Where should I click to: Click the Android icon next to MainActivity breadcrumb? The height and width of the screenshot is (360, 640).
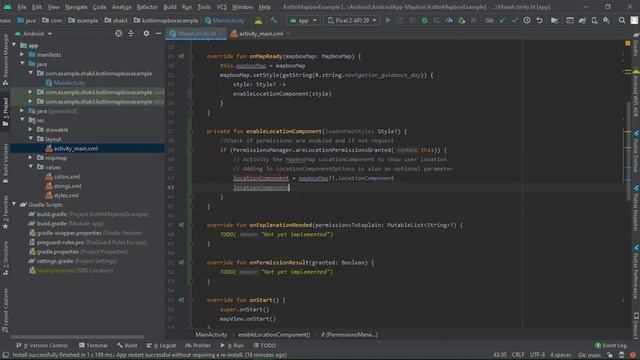coord(258,20)
